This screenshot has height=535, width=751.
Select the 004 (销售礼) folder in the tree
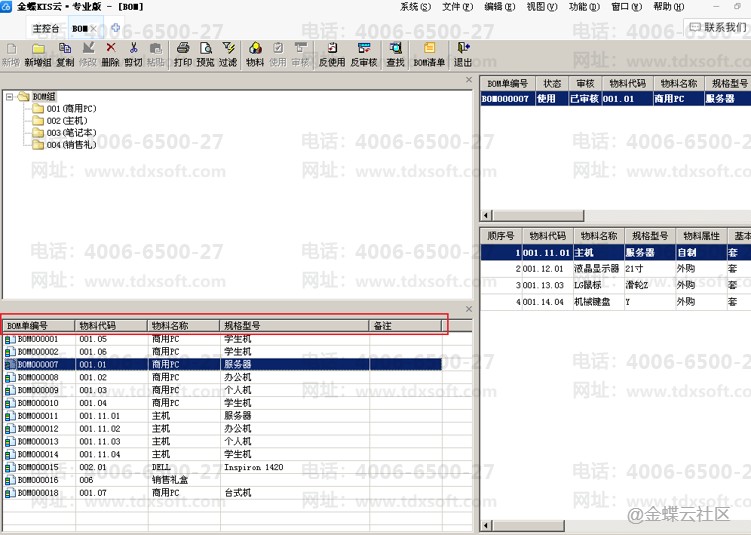[x=64, y=145]
